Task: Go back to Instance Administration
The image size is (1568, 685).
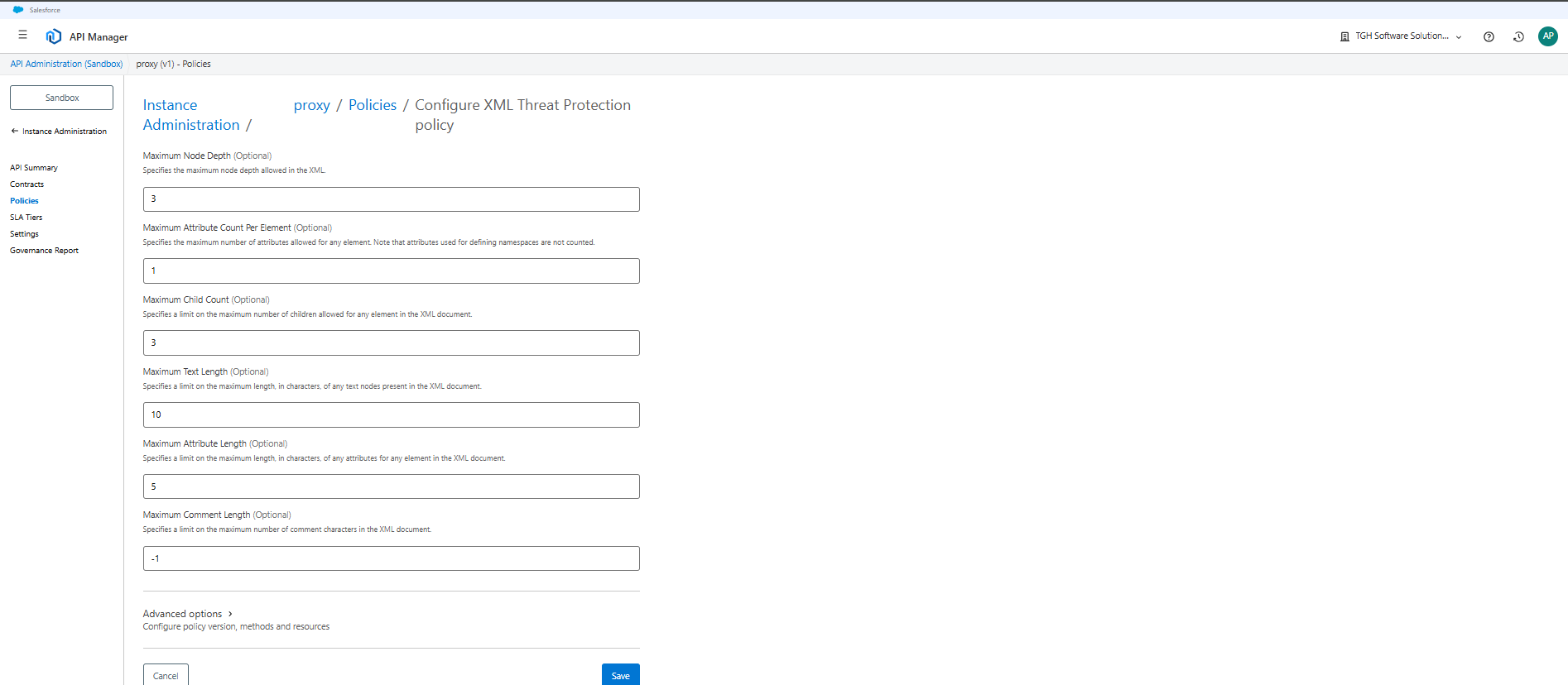Action: click(x=59, y=132)
